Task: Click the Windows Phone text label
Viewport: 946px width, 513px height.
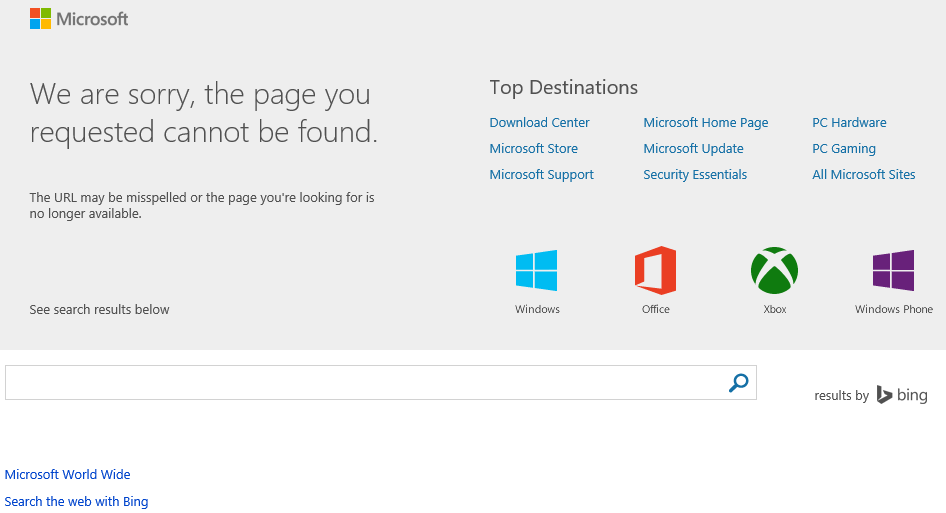Action: (894, 309)
